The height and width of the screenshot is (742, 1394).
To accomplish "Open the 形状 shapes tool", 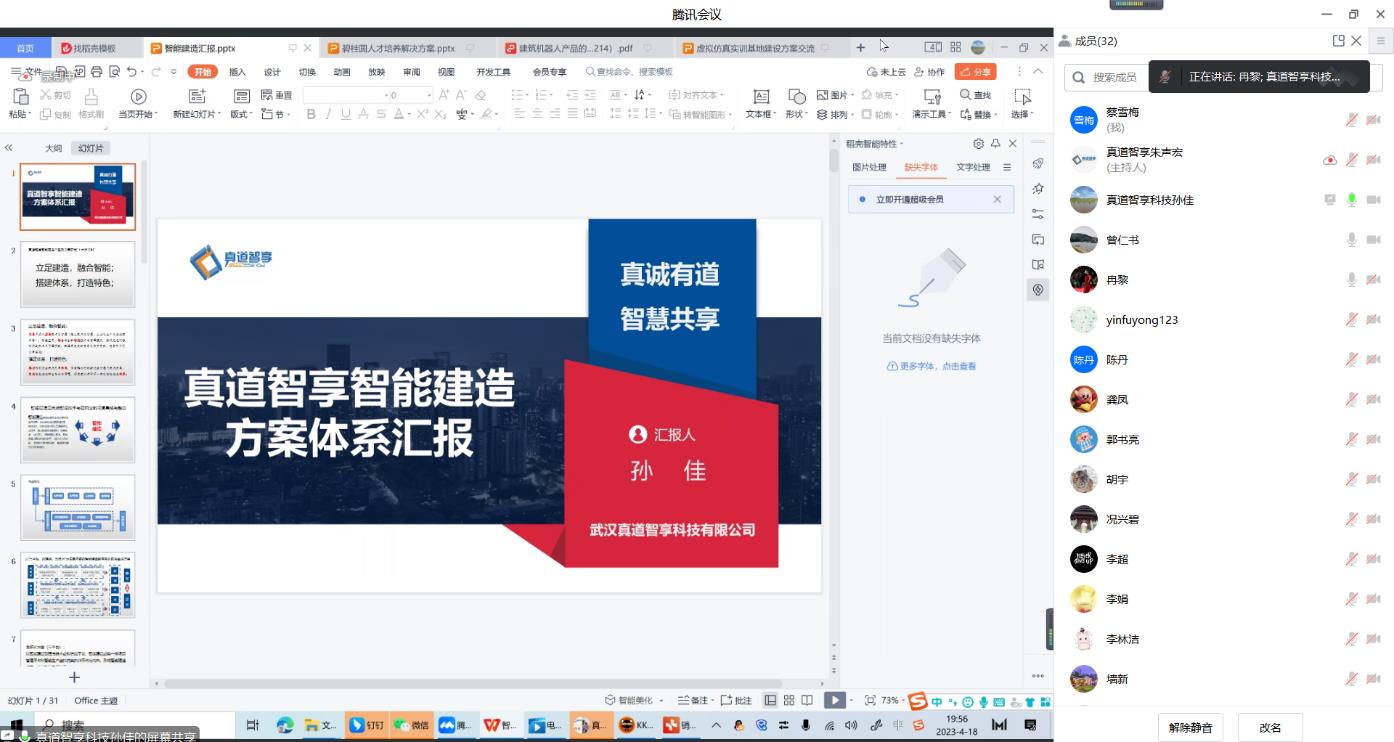I will [796, 96].
